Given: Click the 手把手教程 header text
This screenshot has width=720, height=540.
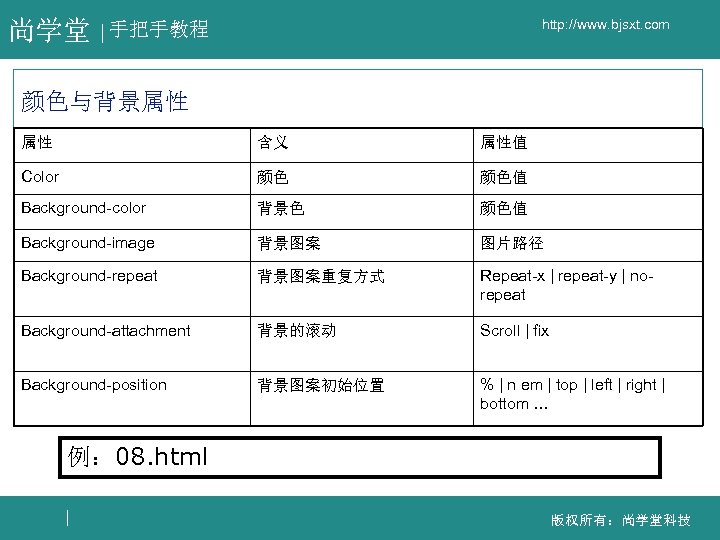Looking at the screenshot, I should click(x=159, y=29).
